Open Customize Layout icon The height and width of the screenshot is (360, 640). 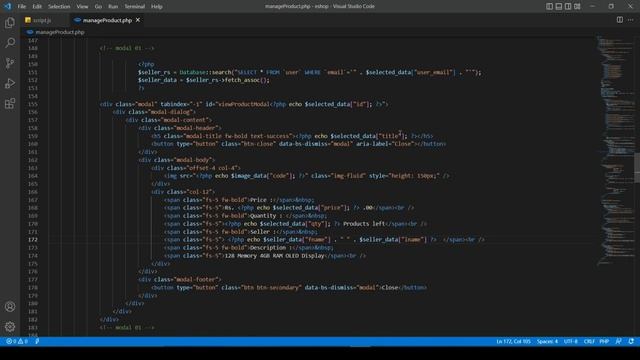pos(577,6)
